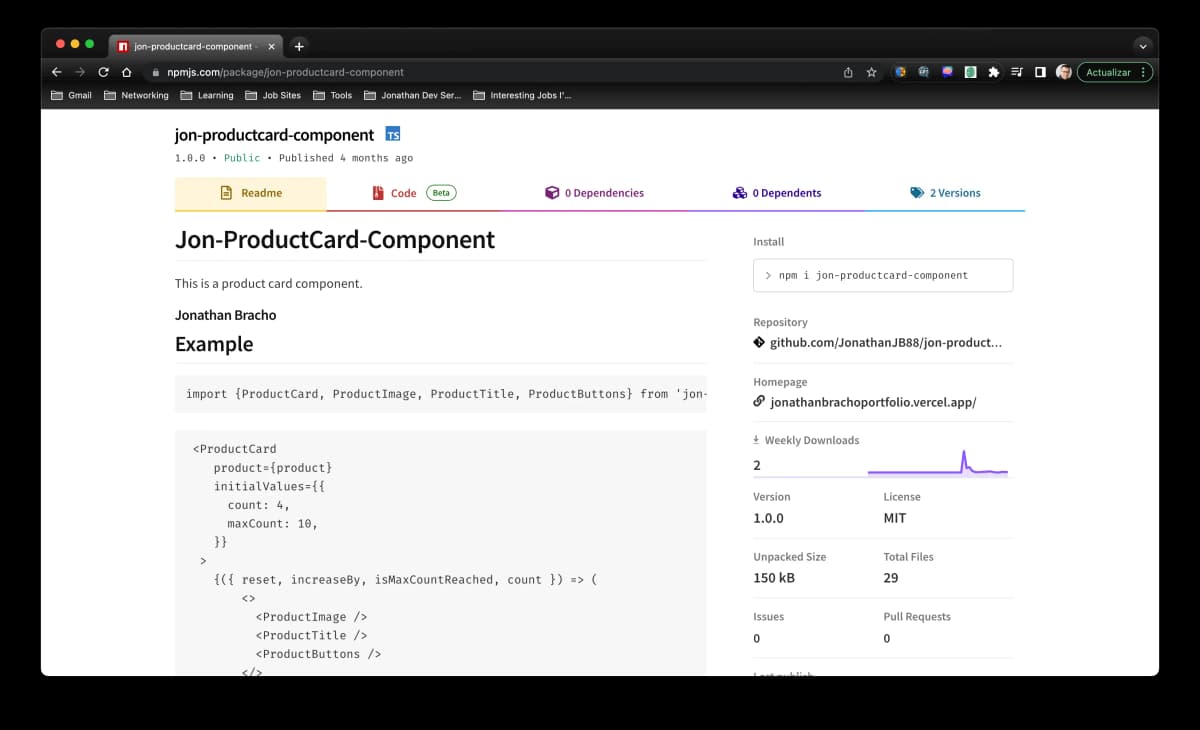
Task: Click the Issues count 0
Action: pyautogui.click(x=756, y=638)
